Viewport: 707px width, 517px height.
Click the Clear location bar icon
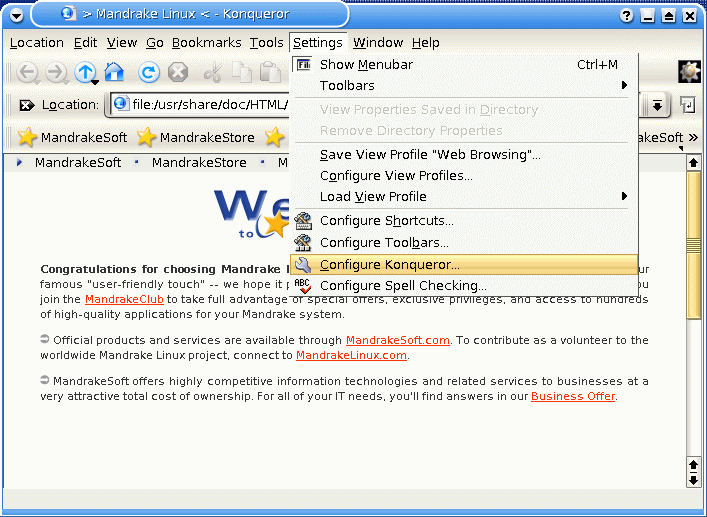[27, 105]
